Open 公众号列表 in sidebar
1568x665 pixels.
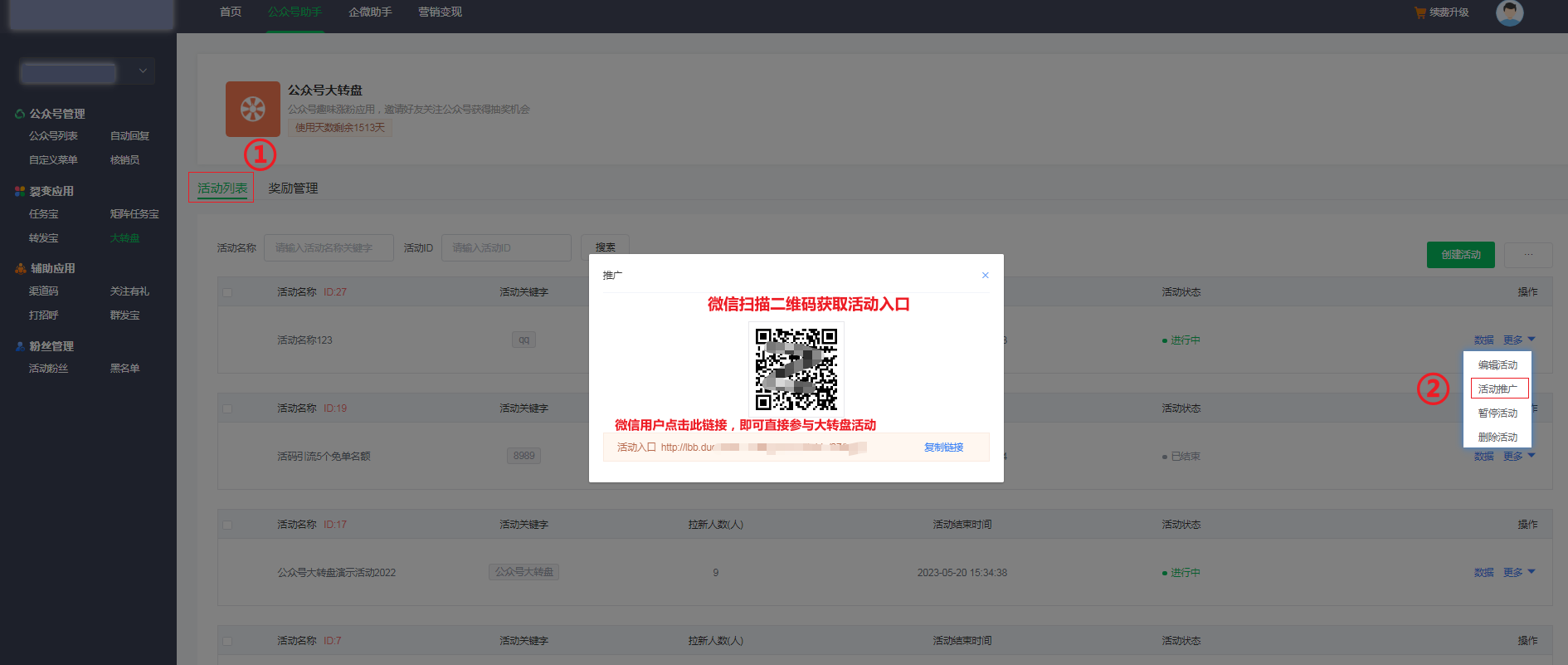click(53, 135)
